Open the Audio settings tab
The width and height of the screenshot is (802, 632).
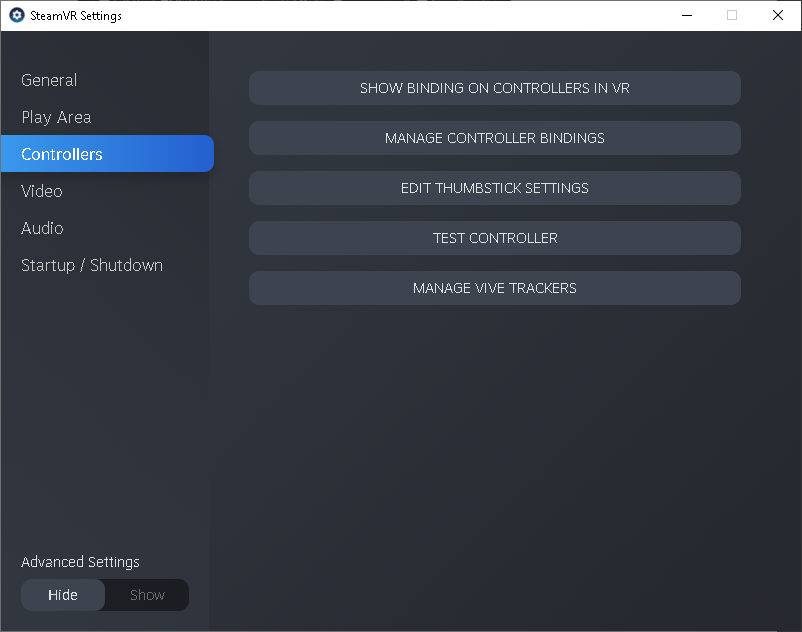coord(42,228)
